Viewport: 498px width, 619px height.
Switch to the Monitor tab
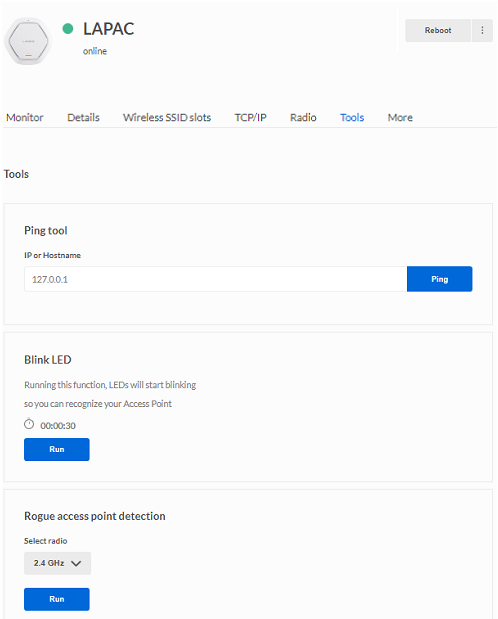[24, 118]
